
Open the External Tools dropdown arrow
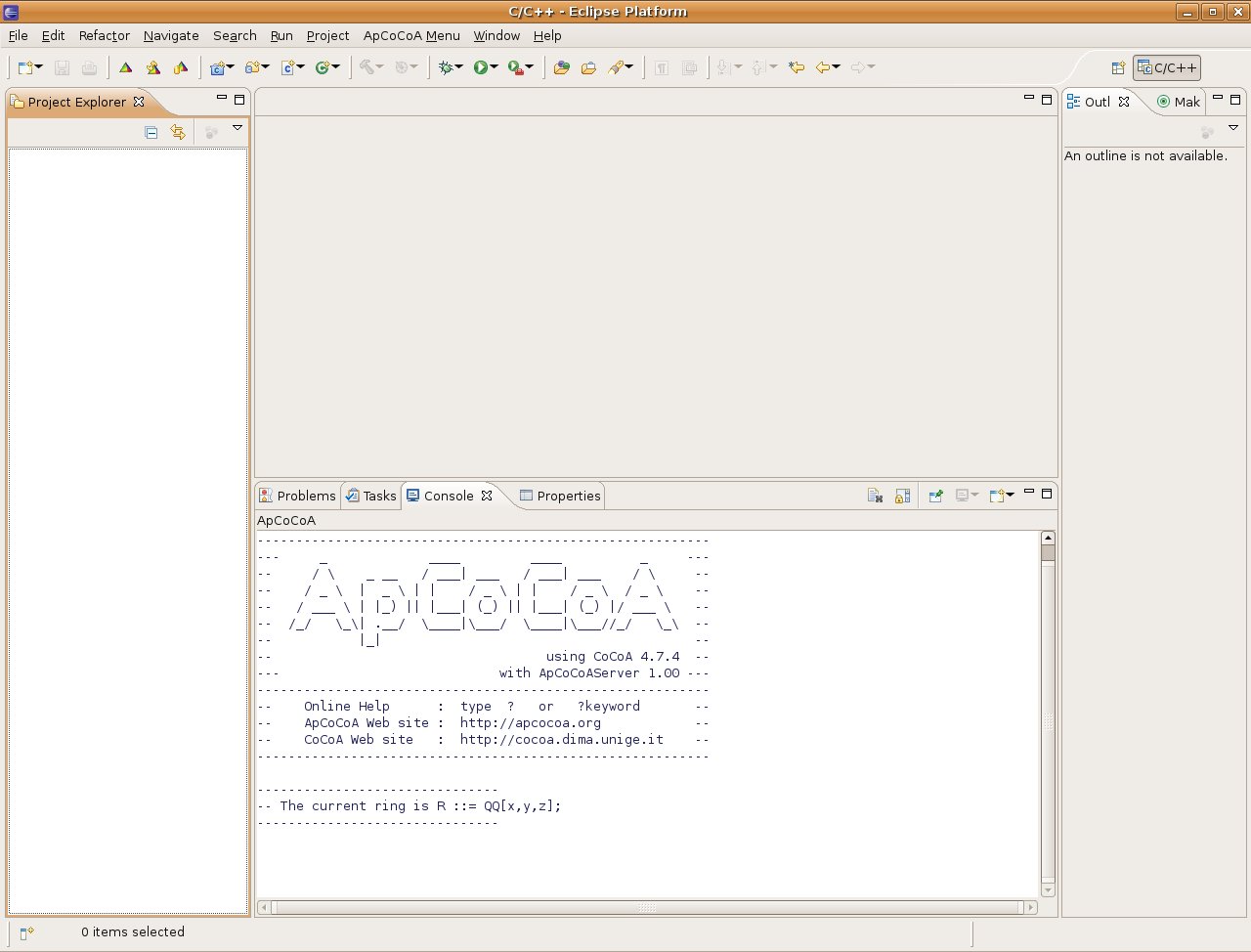[x=531, y=67]
